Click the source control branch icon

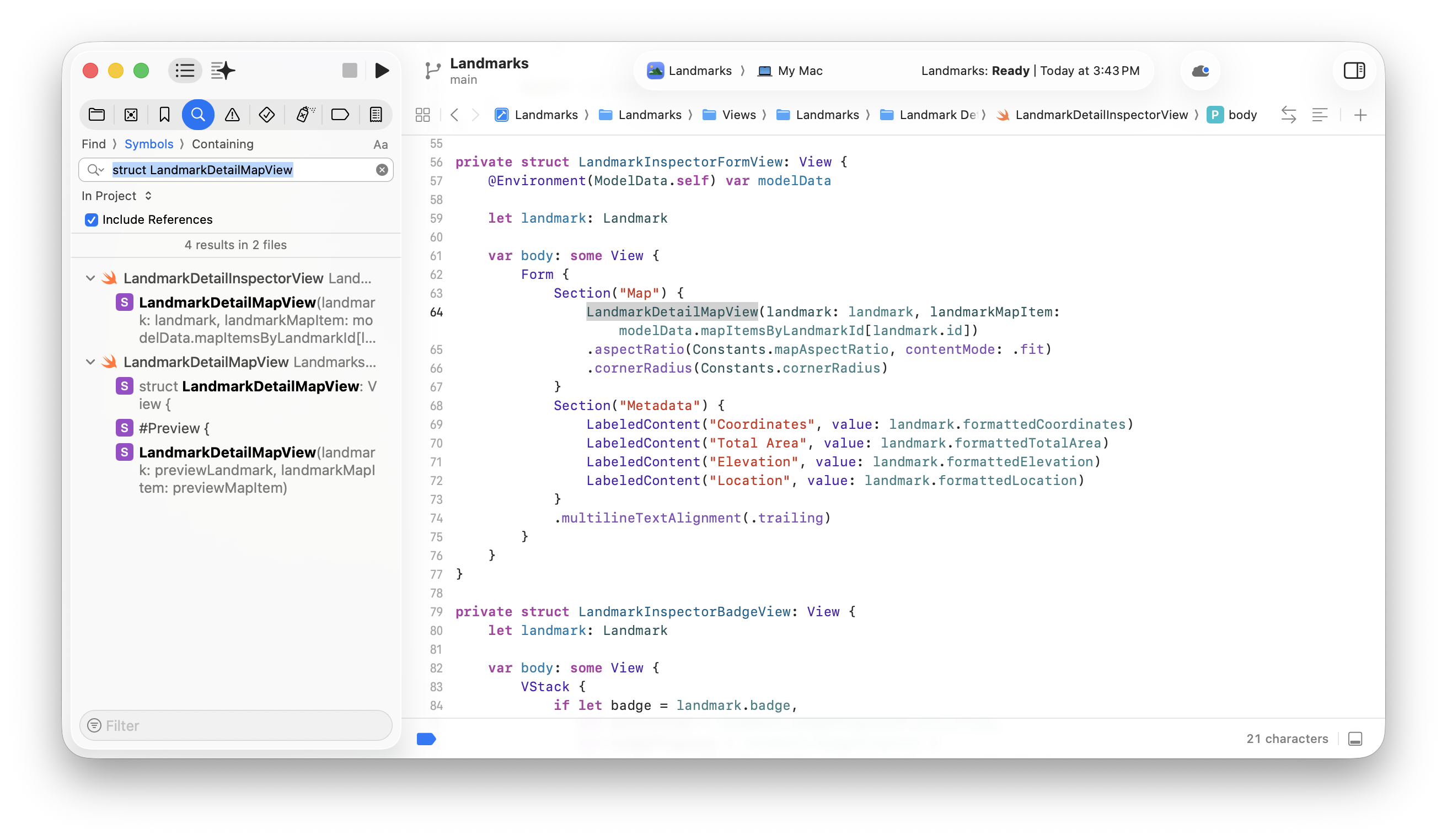(432, 71)
